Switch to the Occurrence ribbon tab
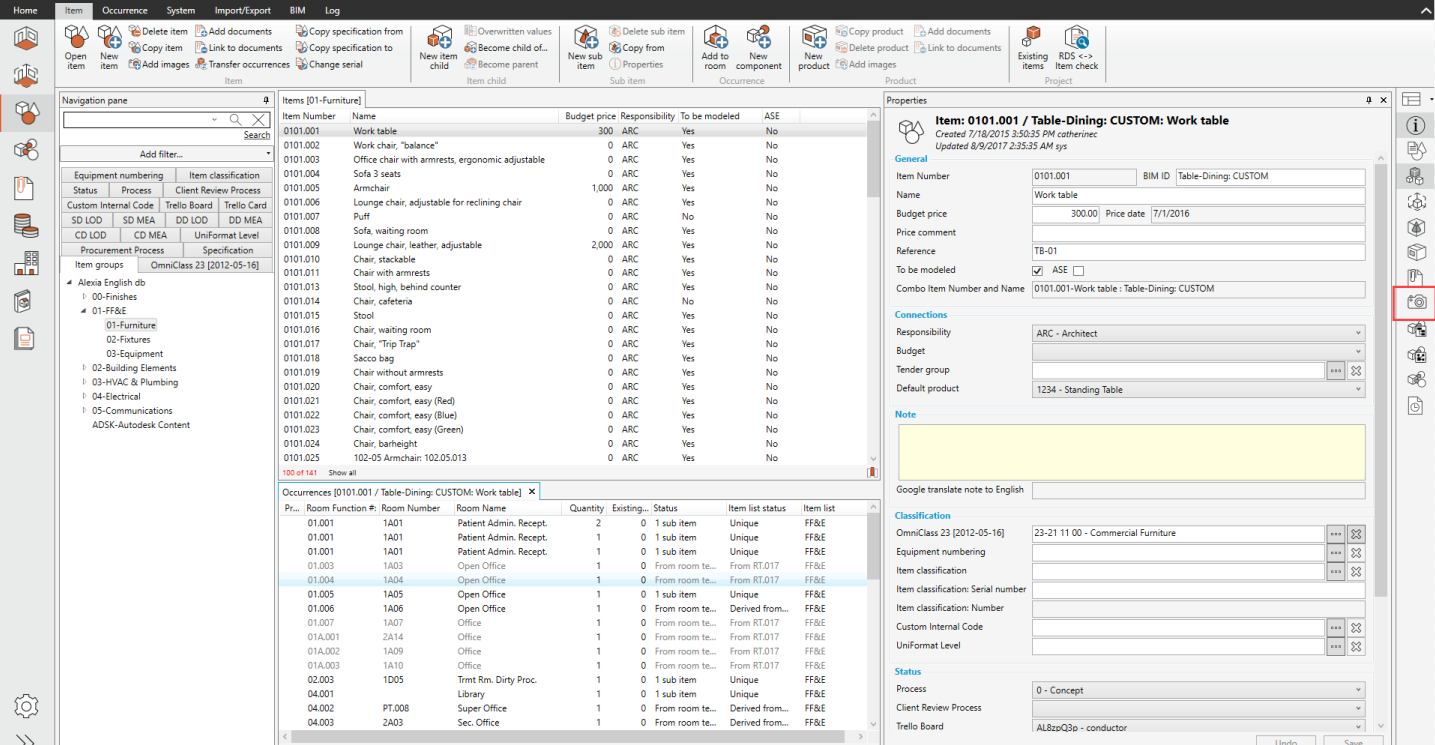 point(124,10)
